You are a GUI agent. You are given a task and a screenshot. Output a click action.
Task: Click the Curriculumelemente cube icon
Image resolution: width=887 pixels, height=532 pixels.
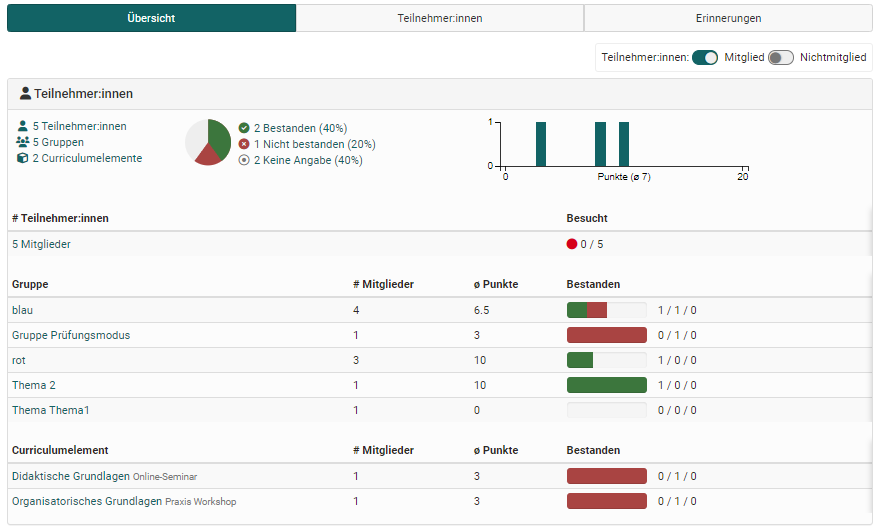pyautogui.click(x=22, y=158)
